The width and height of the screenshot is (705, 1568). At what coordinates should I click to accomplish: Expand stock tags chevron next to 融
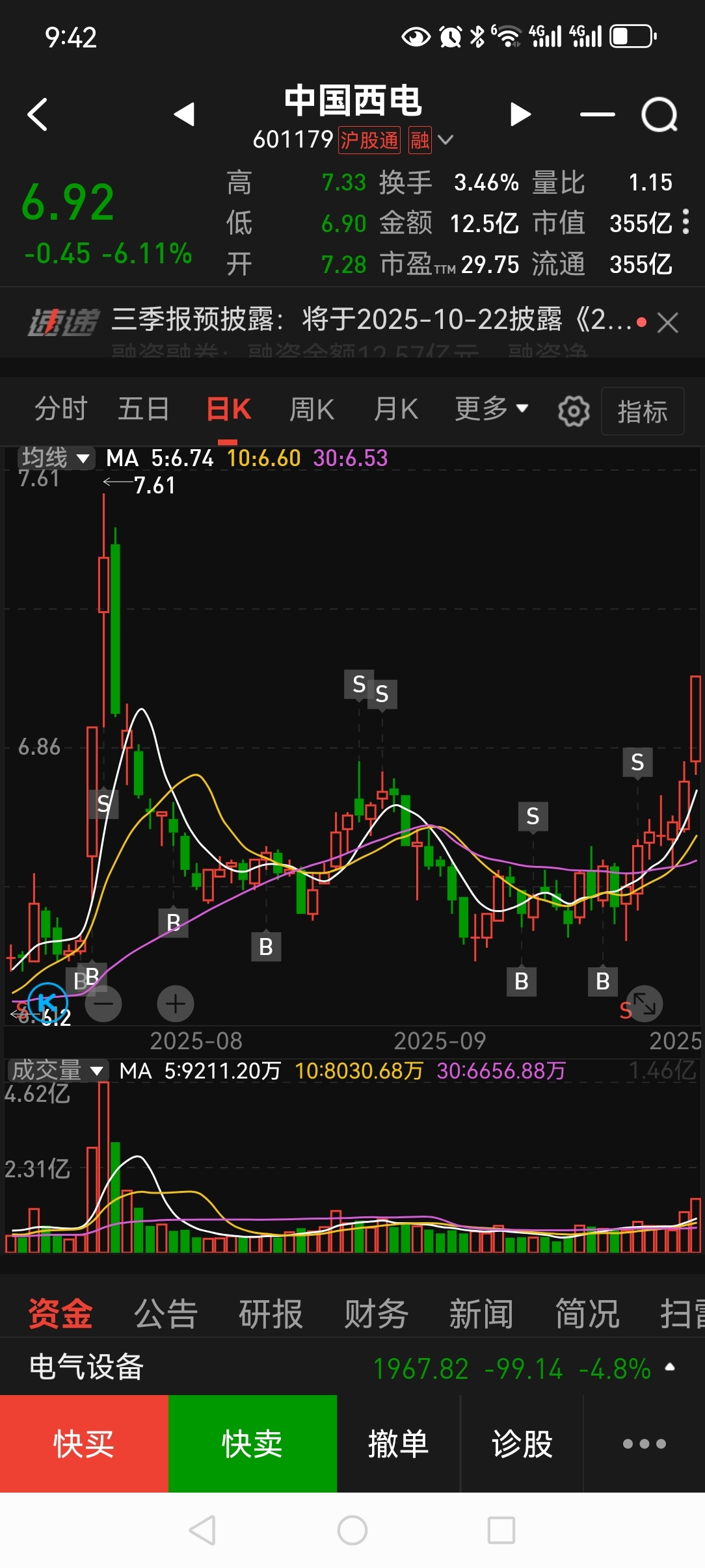[x=446, y=139]
